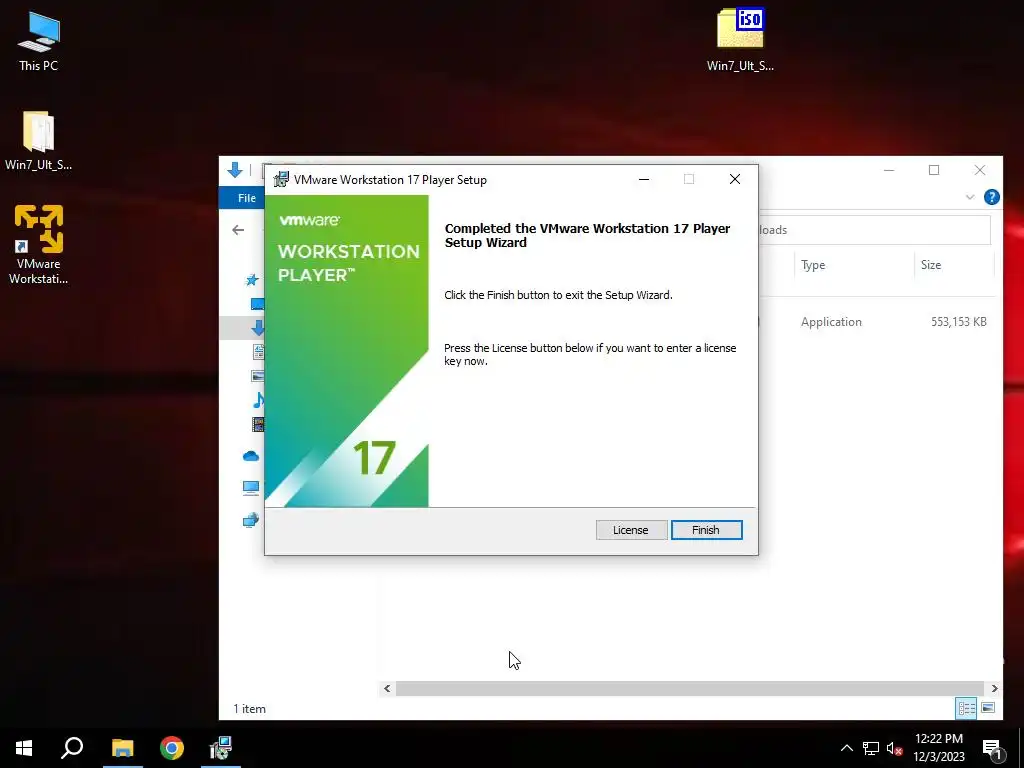Open File Explorer from the taskbar
The height and width of the screenshot is (768, 1024).
tap(122, 748)
